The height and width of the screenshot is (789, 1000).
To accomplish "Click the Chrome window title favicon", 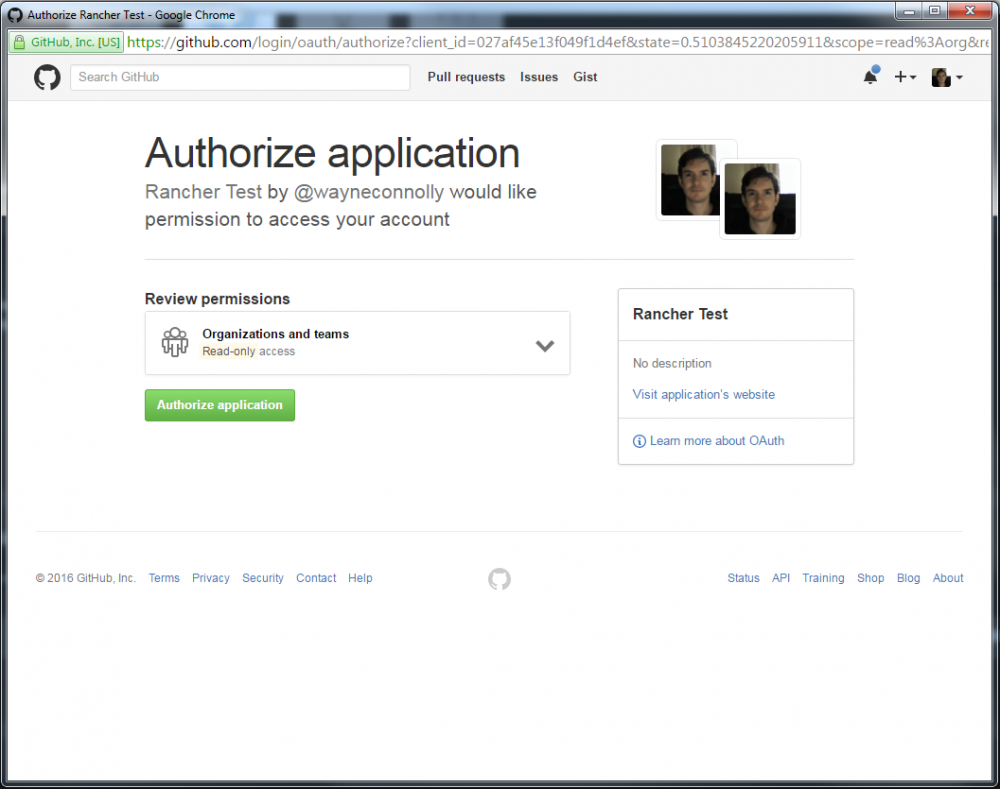I will click(x=15, y=15).
